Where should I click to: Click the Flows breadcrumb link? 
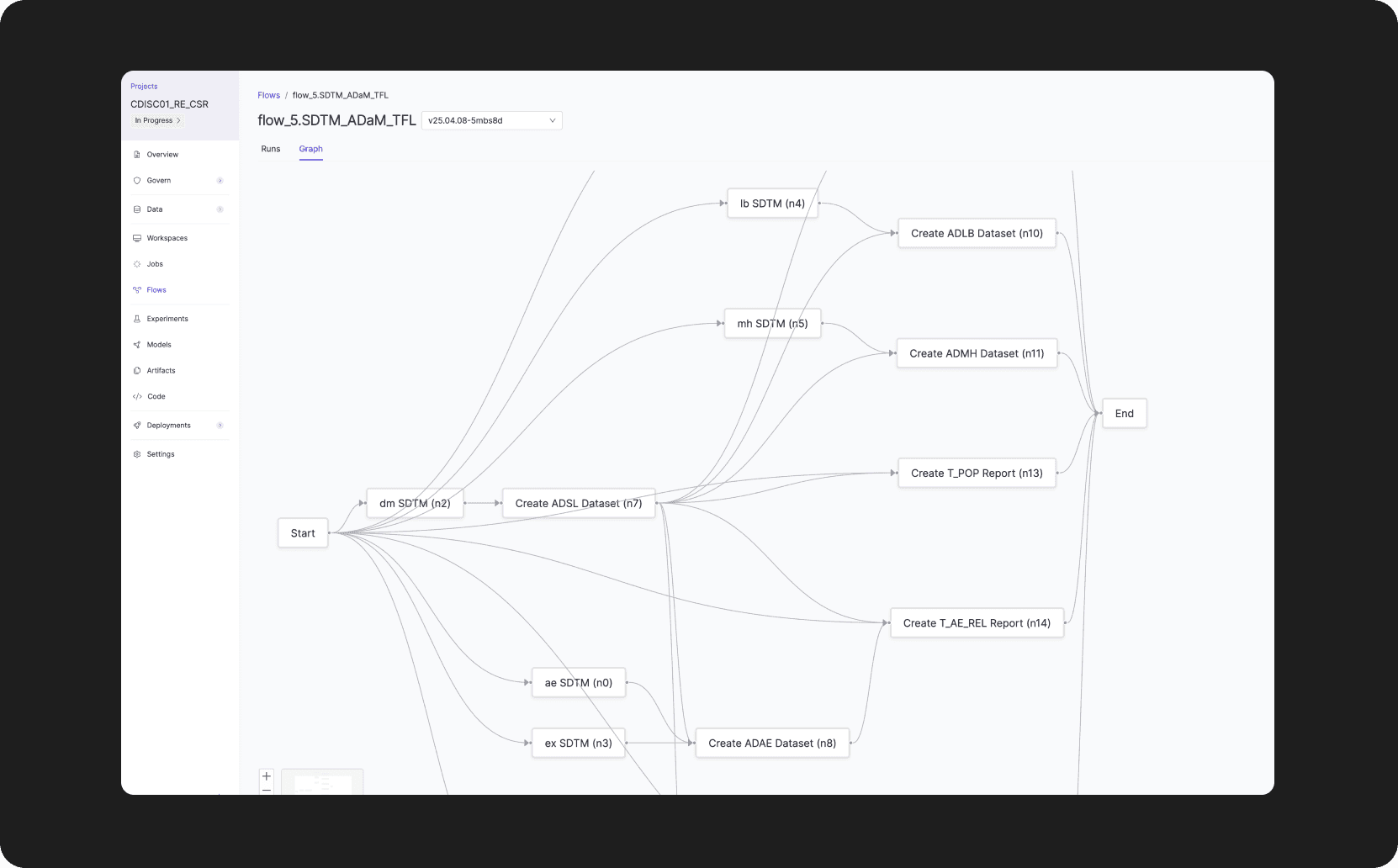pyautogui.click(x=268, y=95)
